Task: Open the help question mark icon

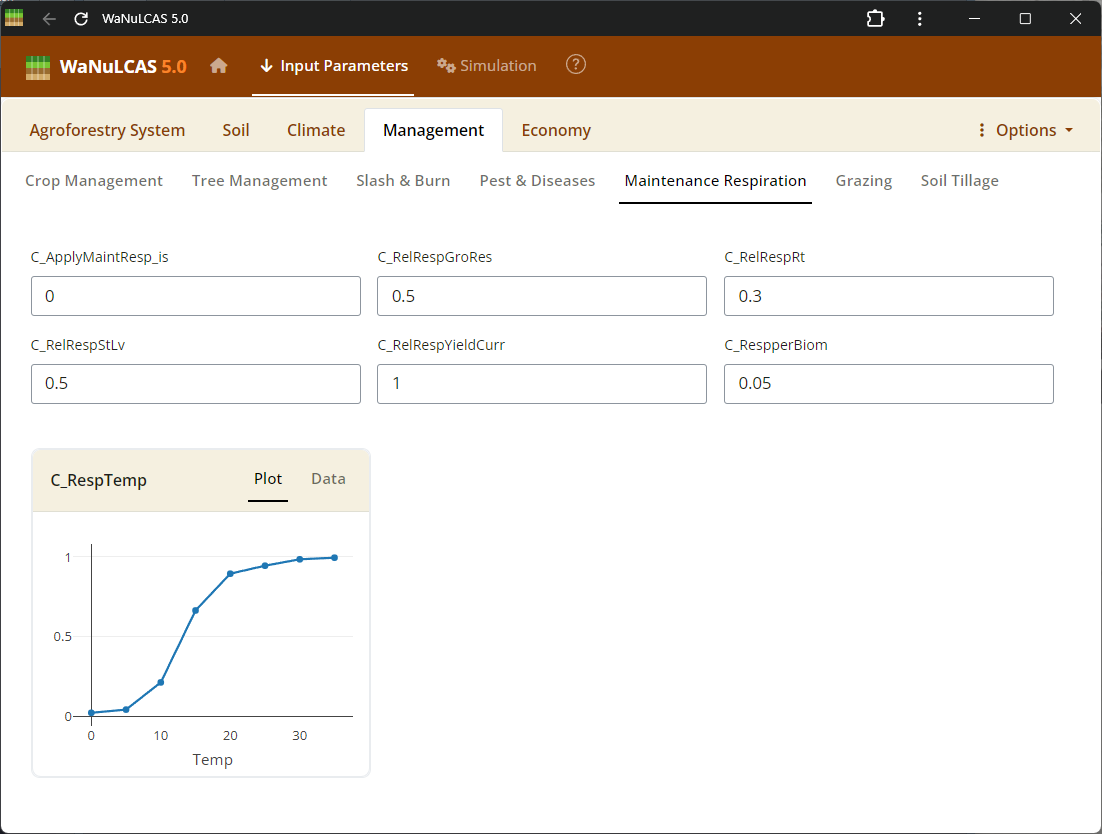Action: 576,65
